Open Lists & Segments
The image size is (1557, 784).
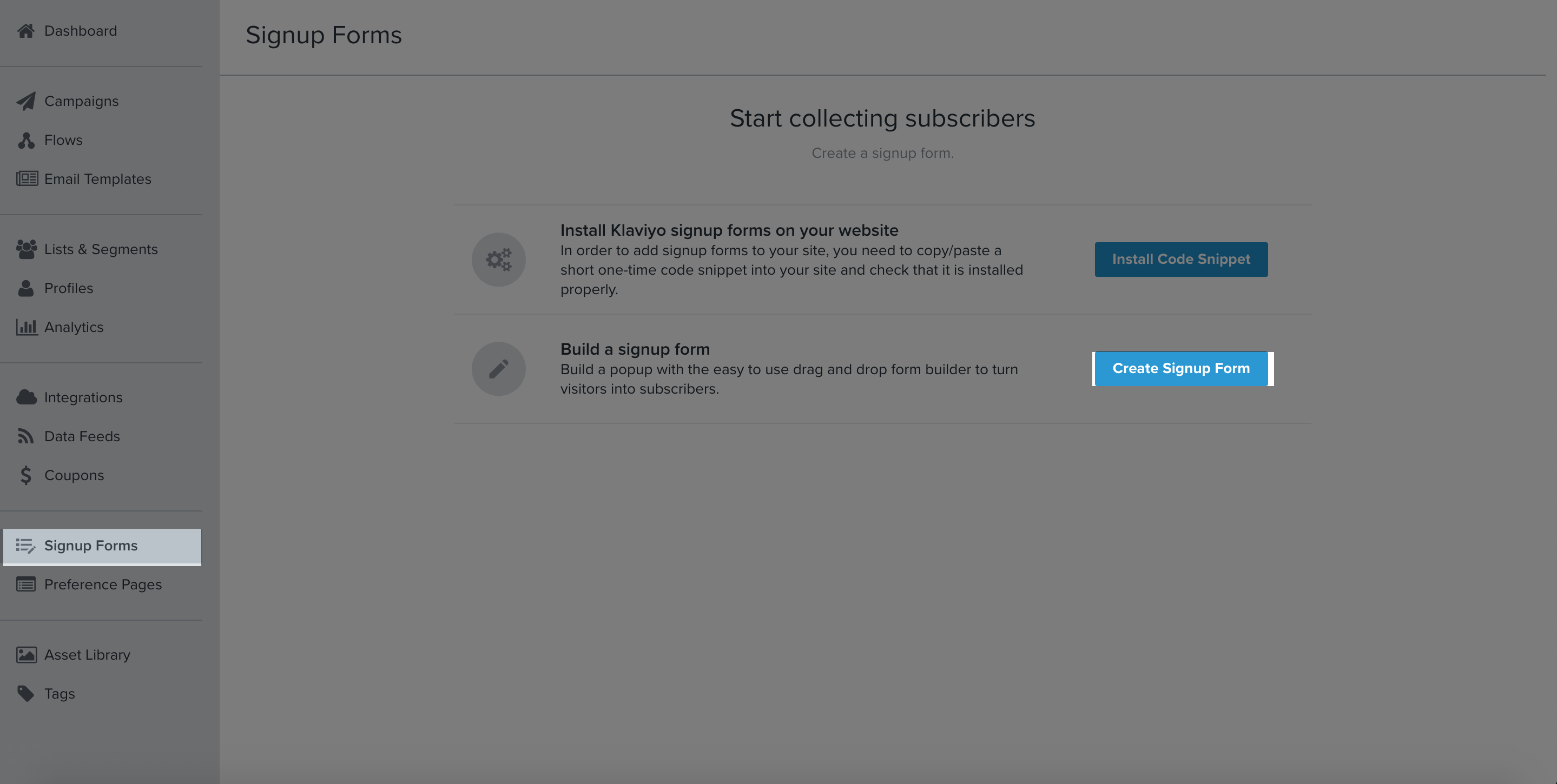(x=101, y=249)
